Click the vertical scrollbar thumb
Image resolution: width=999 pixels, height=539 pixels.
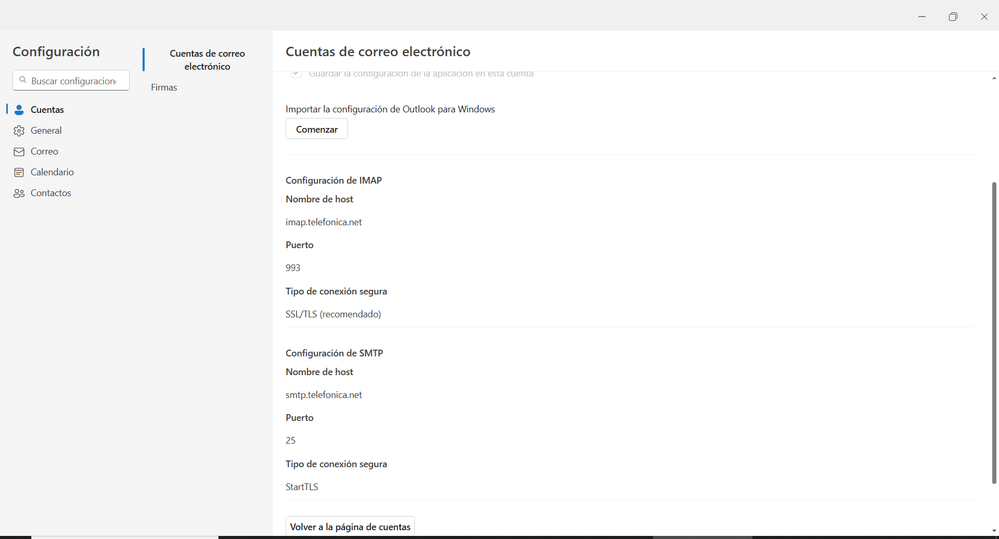(994, 333)
